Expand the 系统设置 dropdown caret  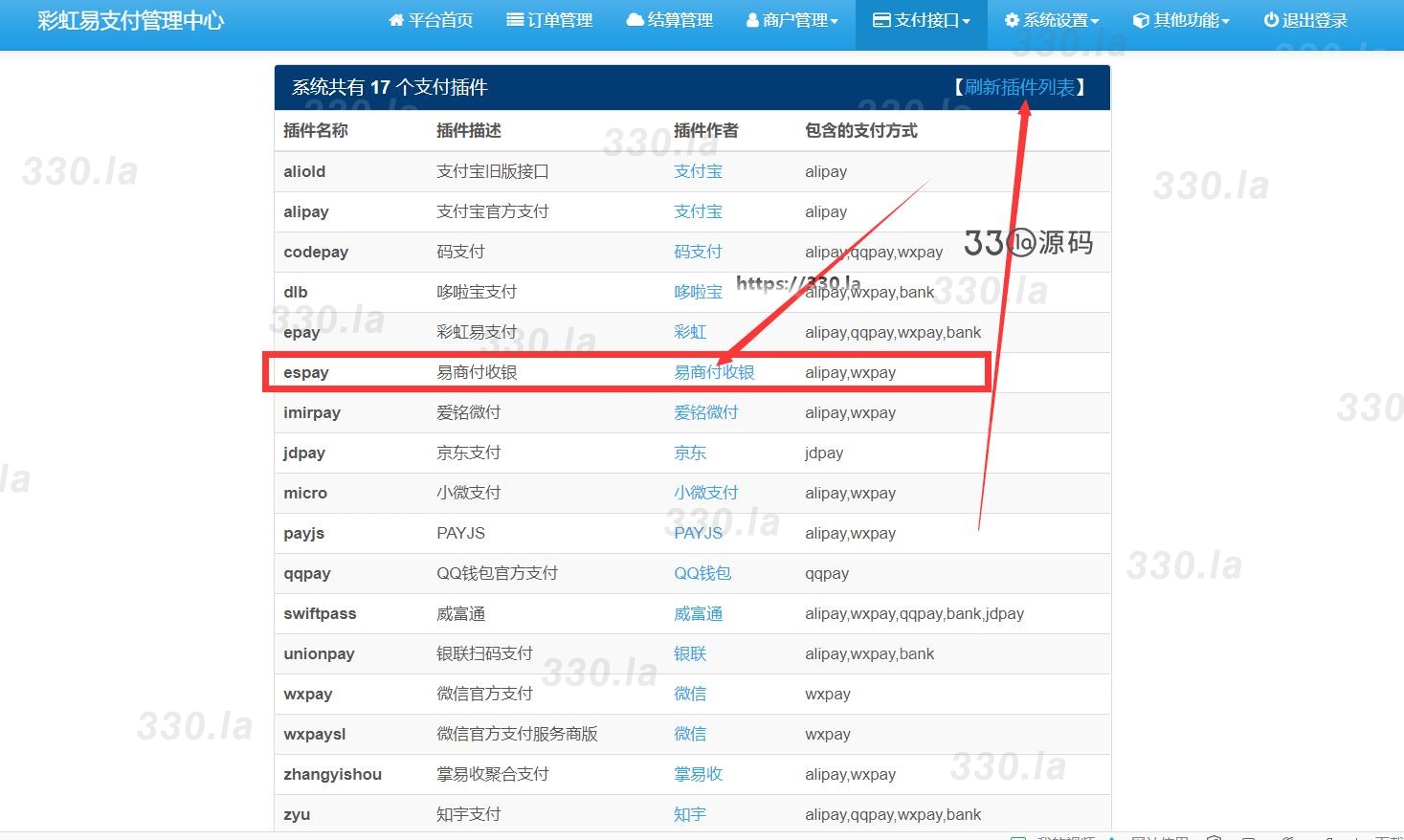[x=1095, y=21]
